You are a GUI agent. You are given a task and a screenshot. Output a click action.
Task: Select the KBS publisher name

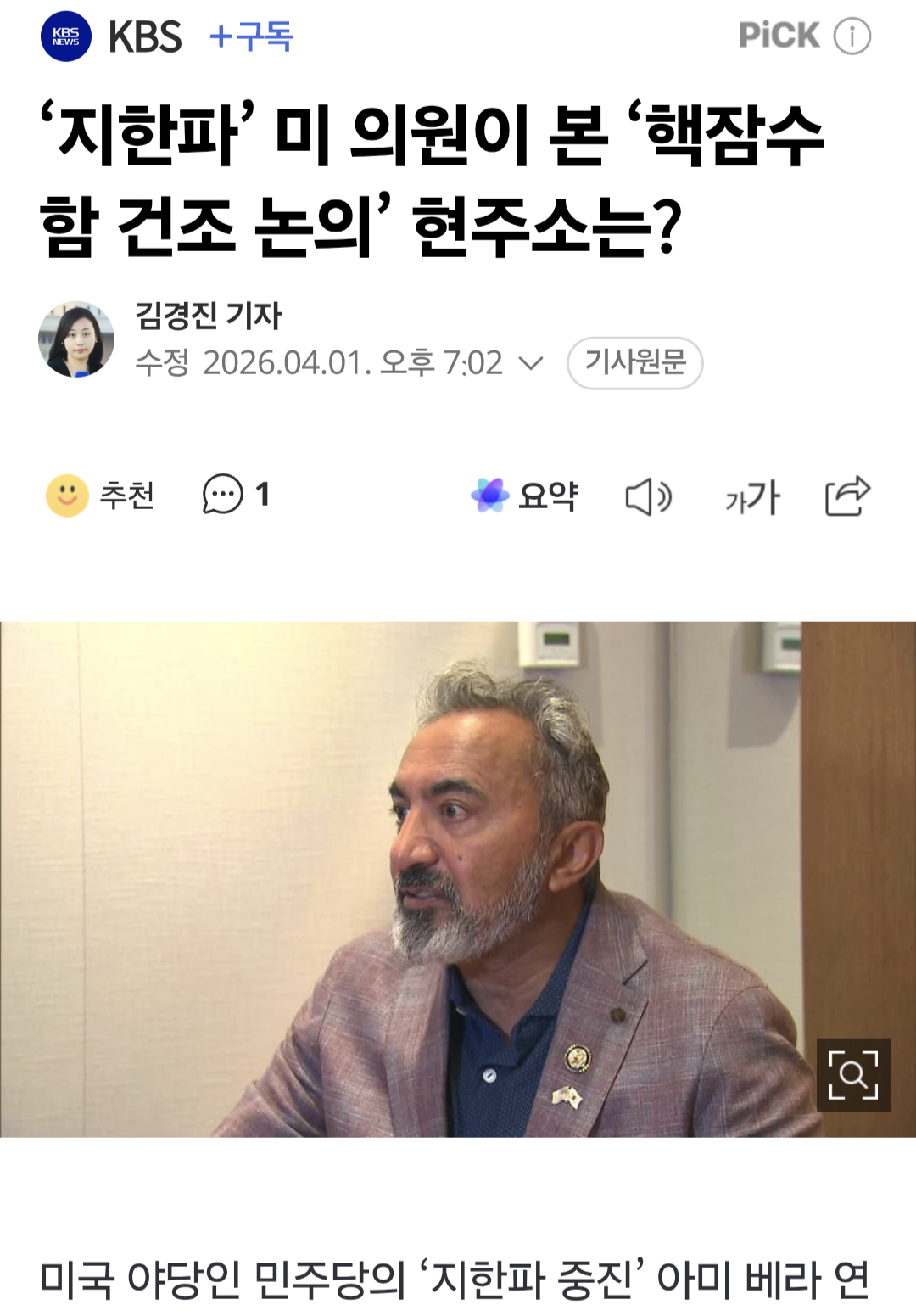145,36
